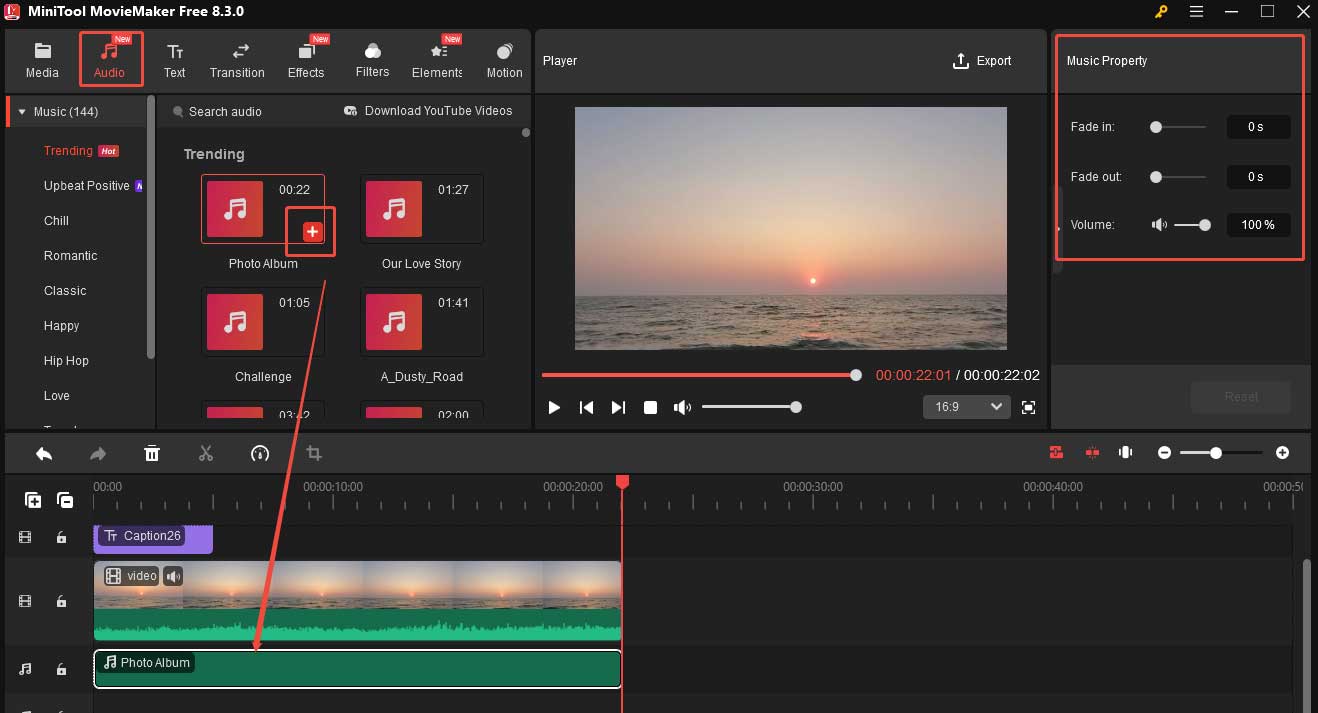This screenshot has height=713, width=1318.
Task: Open the speed control tool
Action: click(260, 453)
